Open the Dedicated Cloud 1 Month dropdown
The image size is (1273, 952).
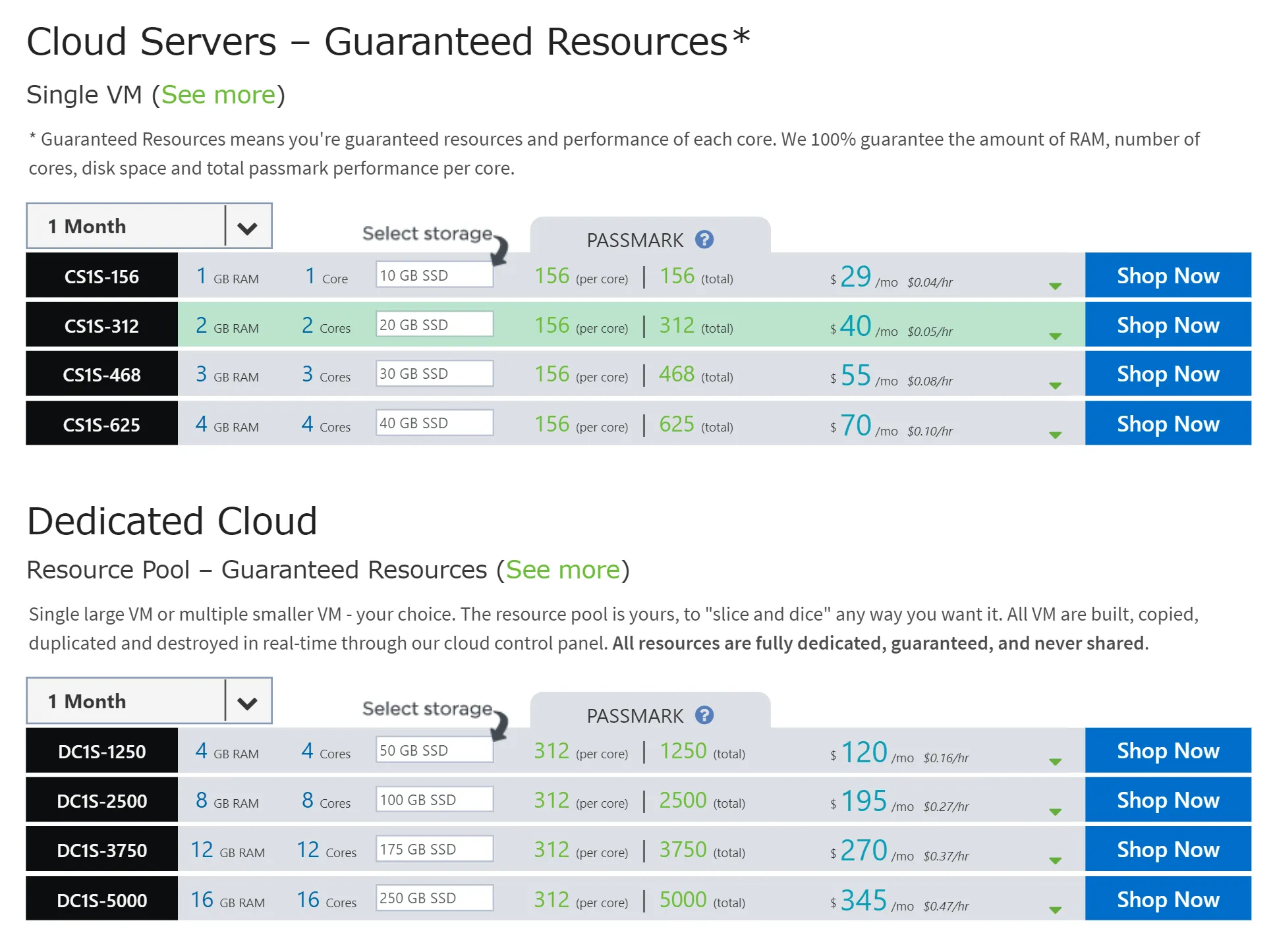click(149, 701)
